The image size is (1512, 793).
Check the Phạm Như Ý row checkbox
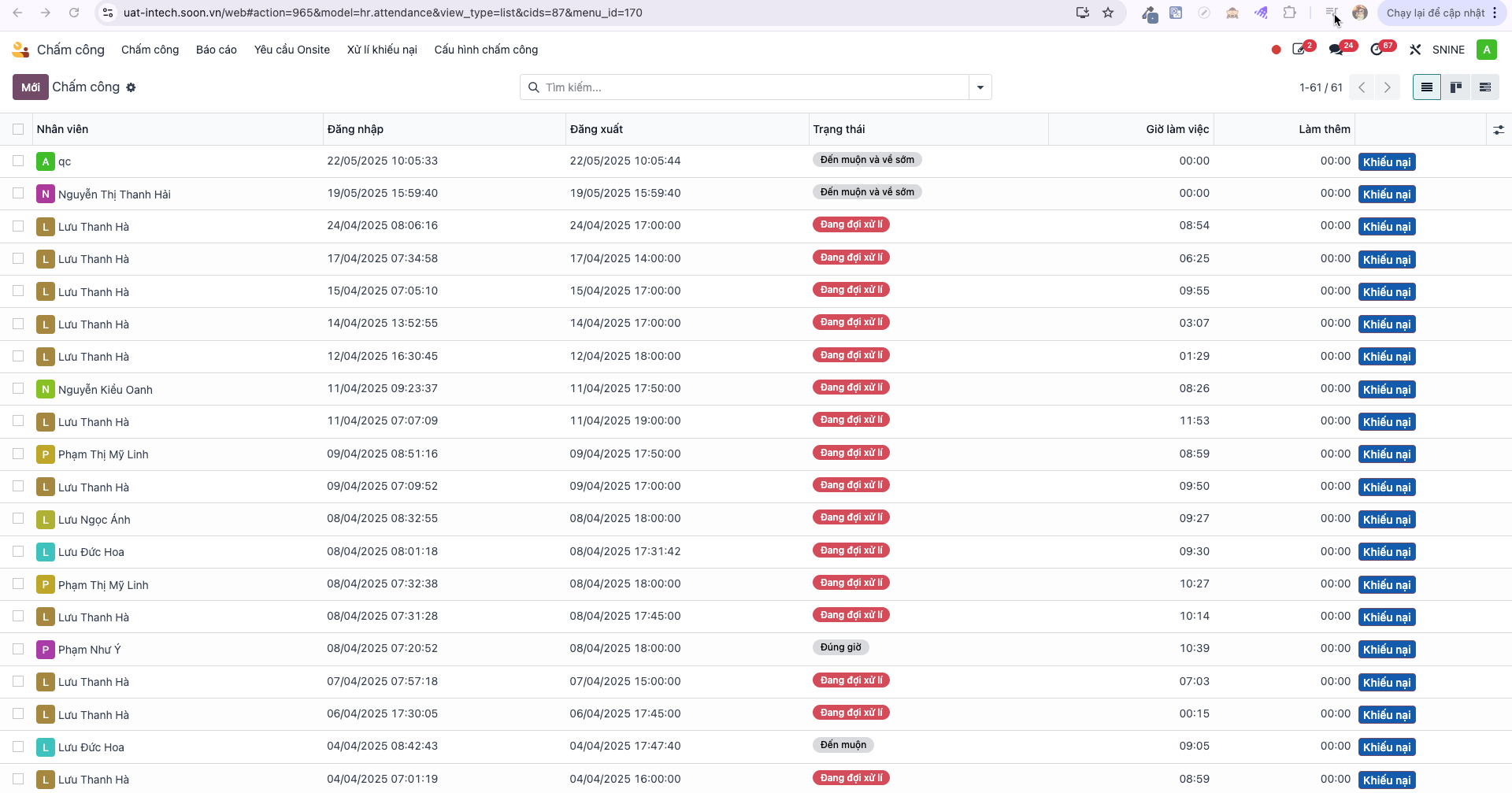click(x=18, y=649)
